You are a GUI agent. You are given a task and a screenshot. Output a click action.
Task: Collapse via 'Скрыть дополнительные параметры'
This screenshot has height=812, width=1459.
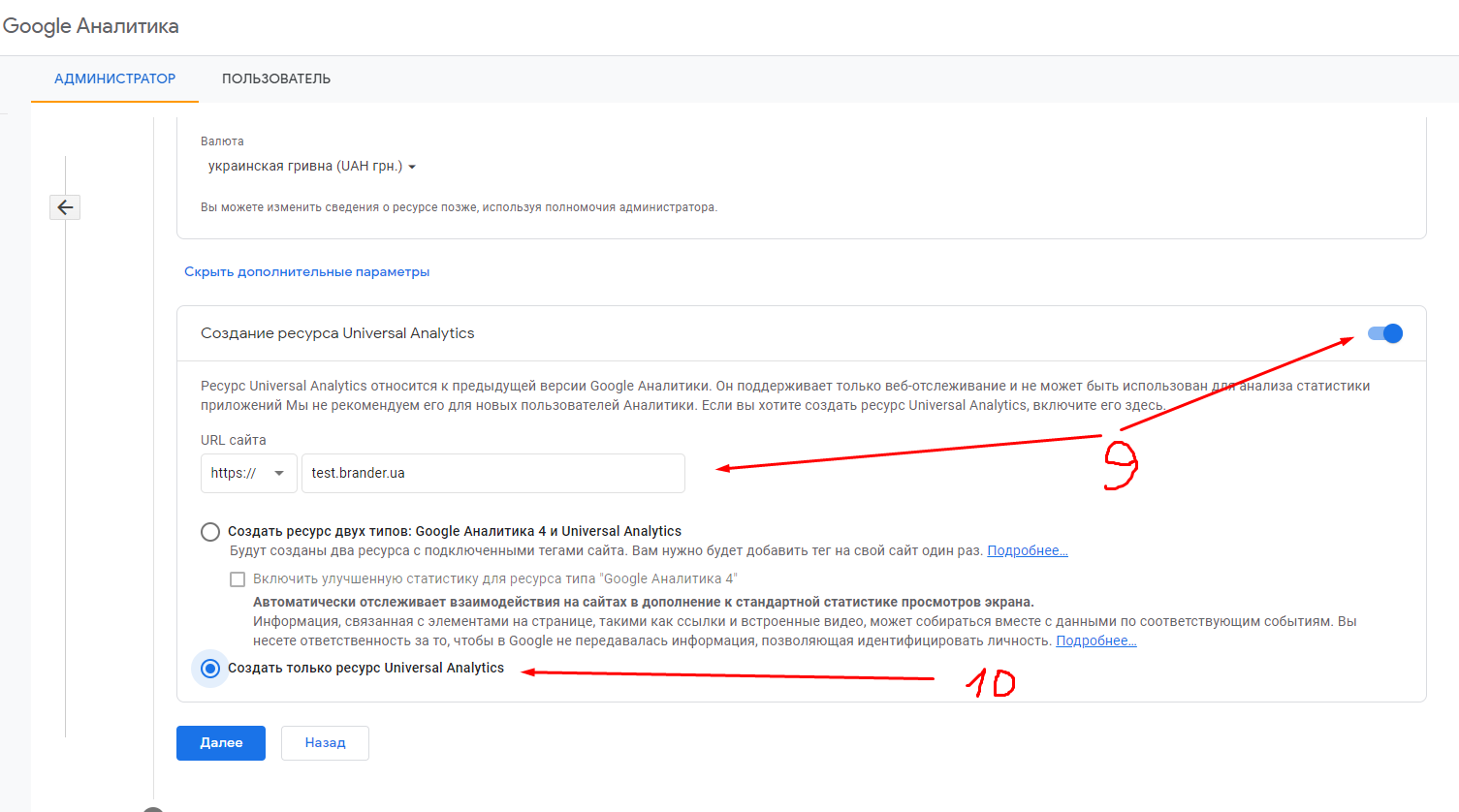point(306,272)
